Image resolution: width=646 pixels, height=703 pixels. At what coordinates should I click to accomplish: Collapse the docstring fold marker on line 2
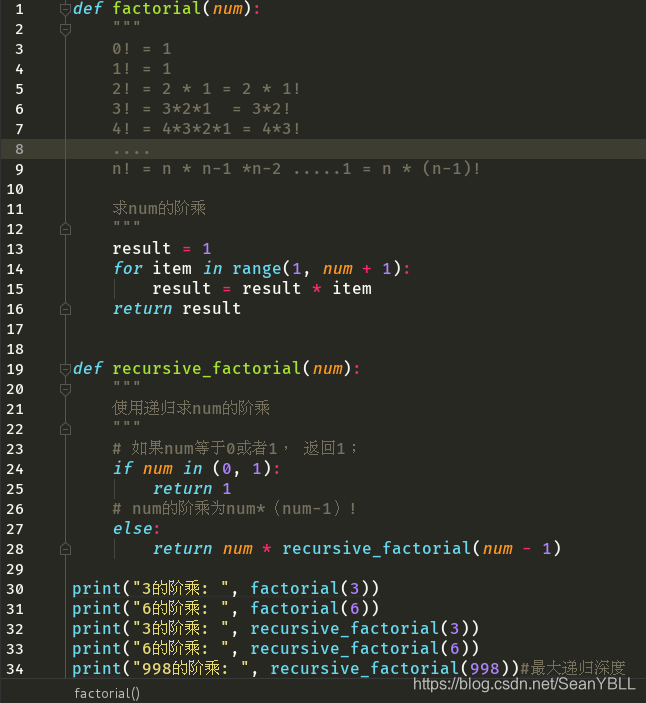click(x=65, y=30)
